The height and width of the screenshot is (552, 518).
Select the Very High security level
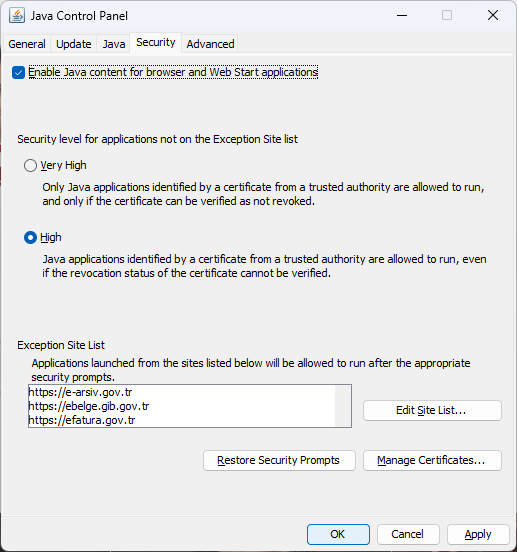(30, 165)
